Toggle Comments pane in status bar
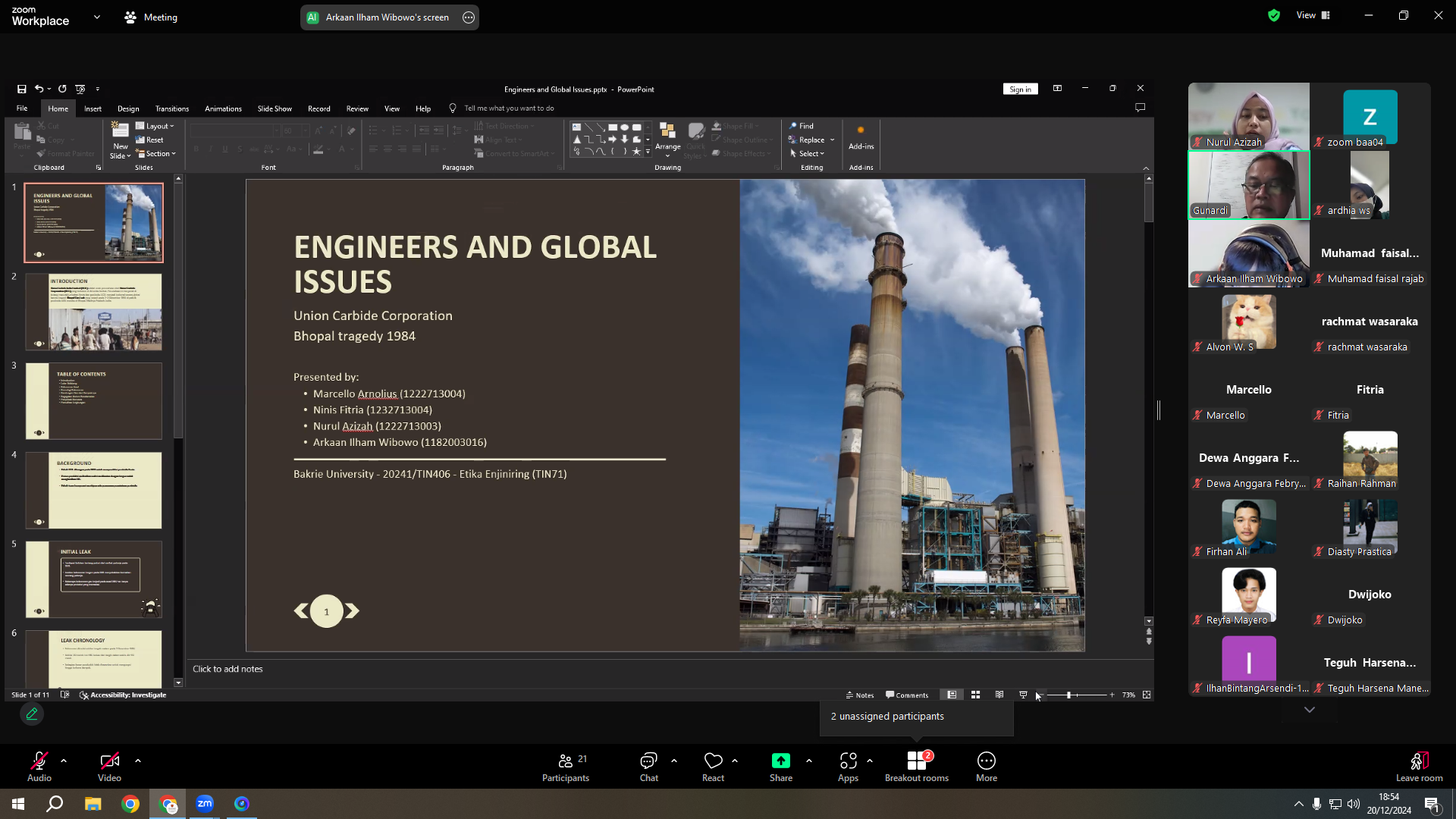Viewport: 1456px width, 819px height. point(907,695)
